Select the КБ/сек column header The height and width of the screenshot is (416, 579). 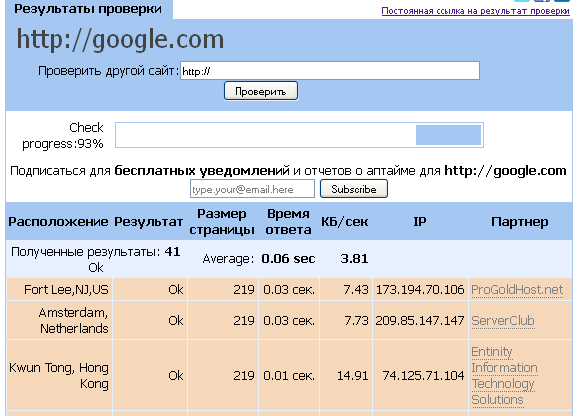pos(345,222)
